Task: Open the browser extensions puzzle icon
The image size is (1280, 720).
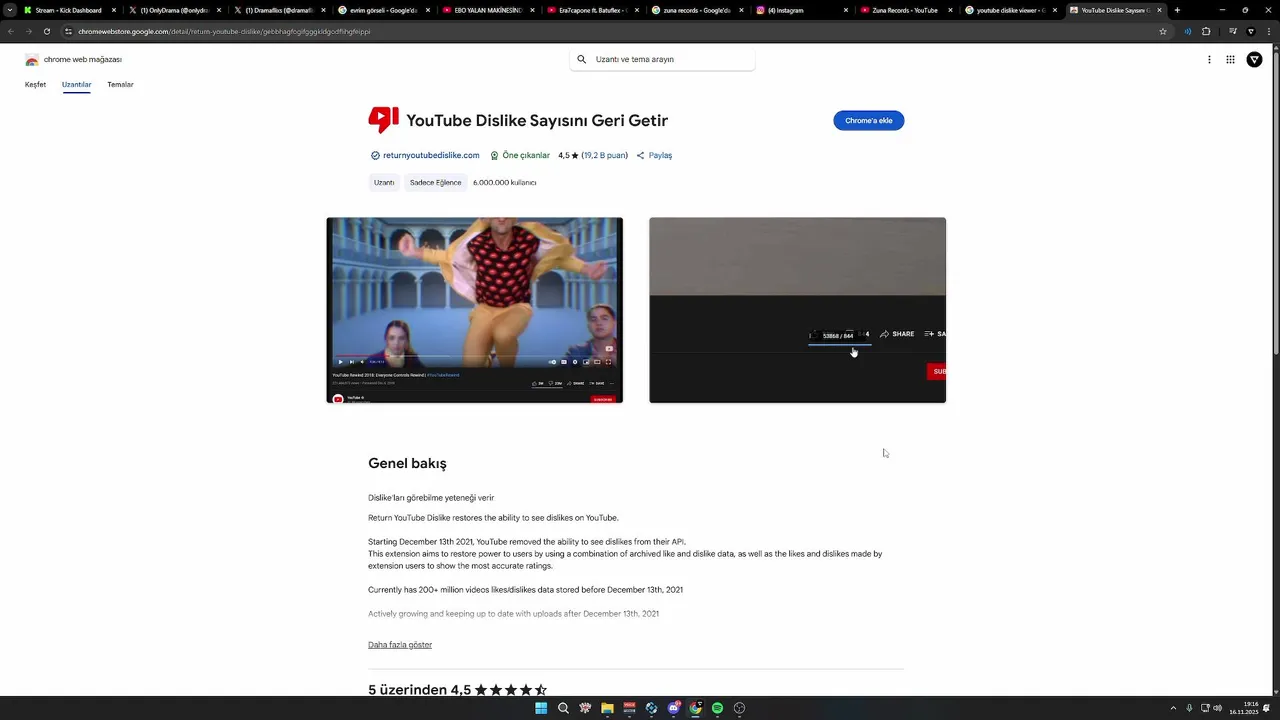Action: (1206, 31)
